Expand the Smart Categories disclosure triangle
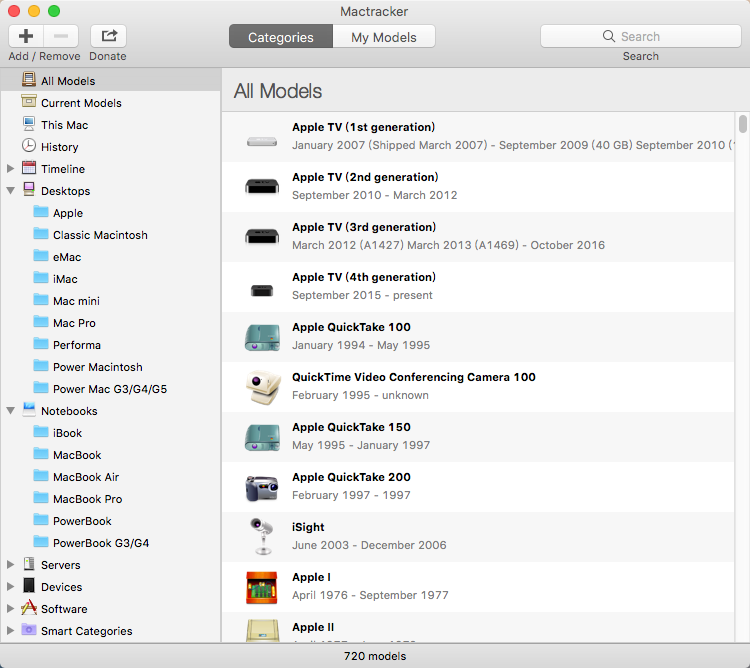Image resolution: width=750 pixels, height=668 pixels. (x=11, y=630)
